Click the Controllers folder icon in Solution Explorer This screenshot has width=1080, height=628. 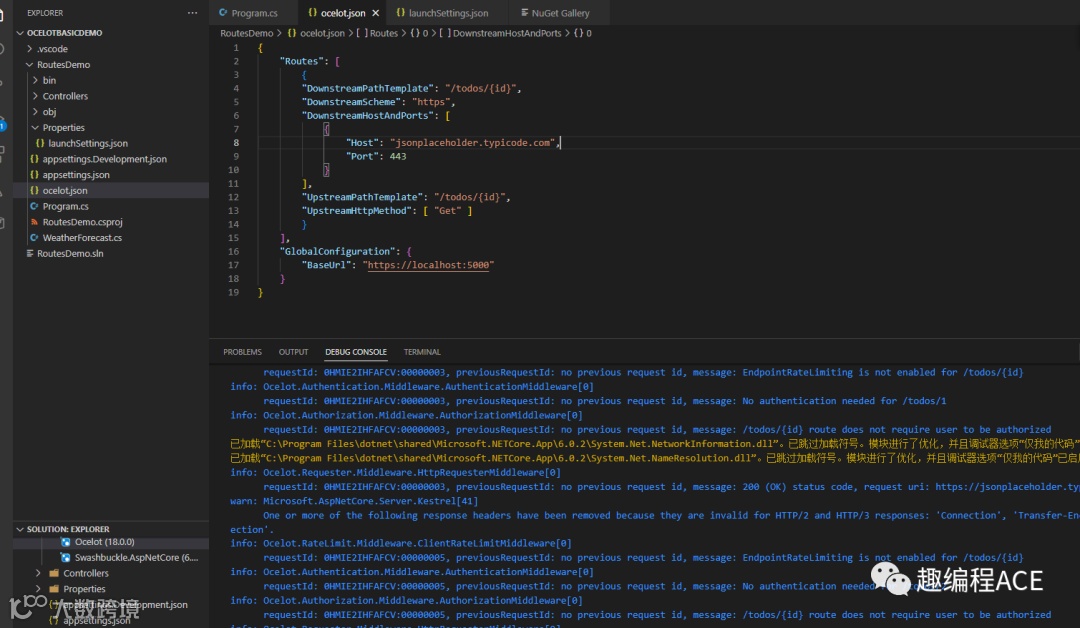click(53, 573)
